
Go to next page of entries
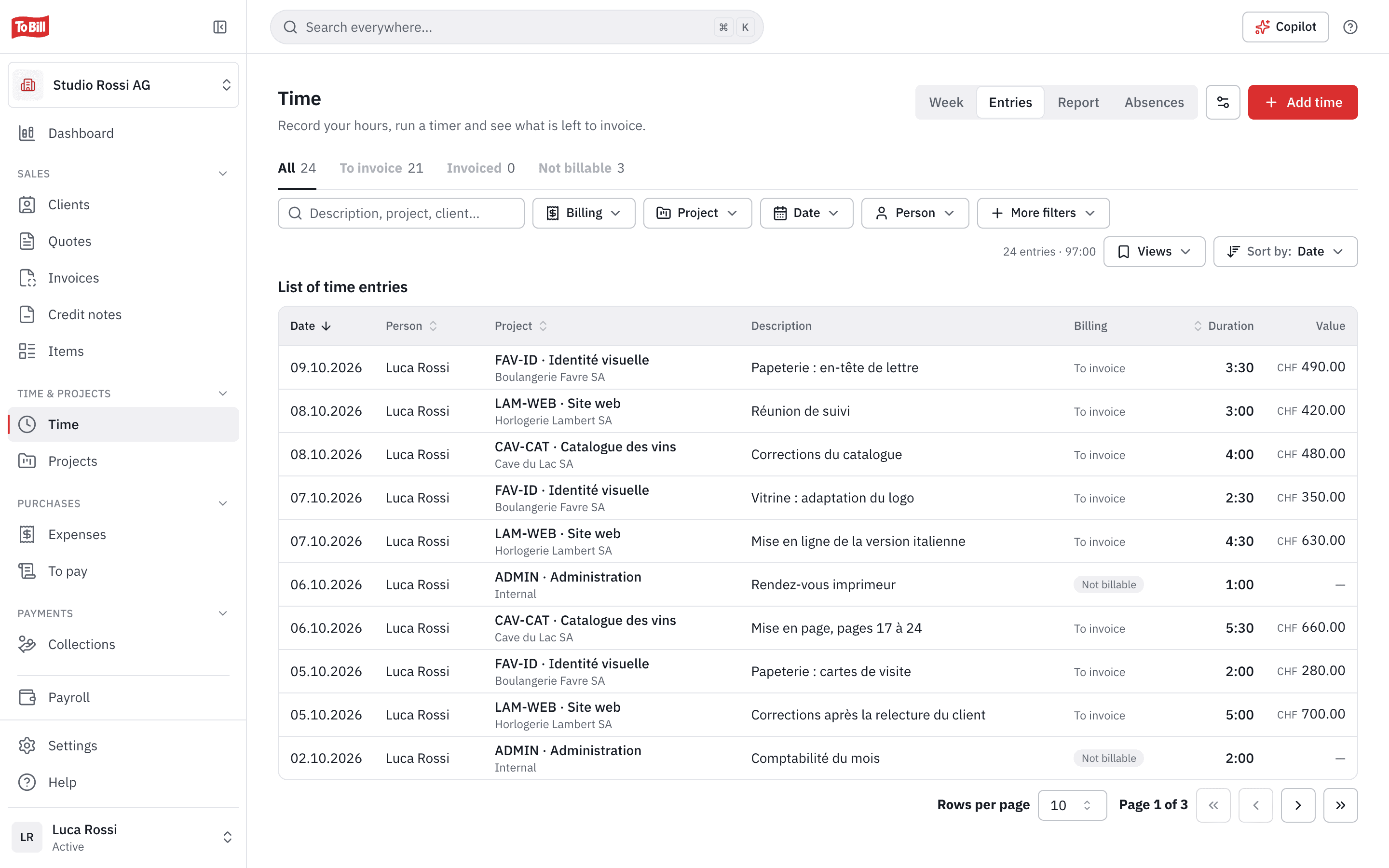pyautogui.click(x=1298, y=805)
